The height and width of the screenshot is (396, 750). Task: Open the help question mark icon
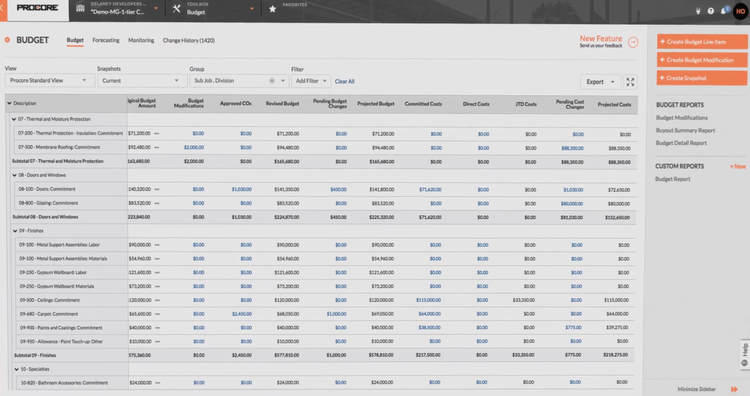[711, 11]
